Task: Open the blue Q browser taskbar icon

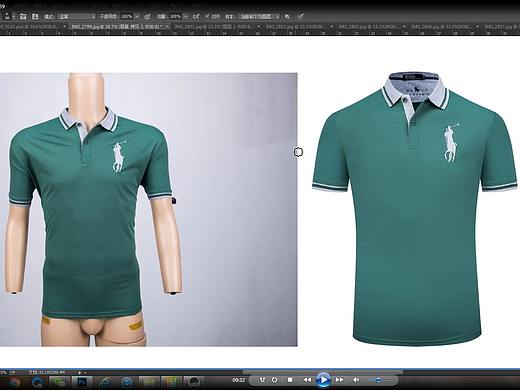Action: [x=37, y=382]
